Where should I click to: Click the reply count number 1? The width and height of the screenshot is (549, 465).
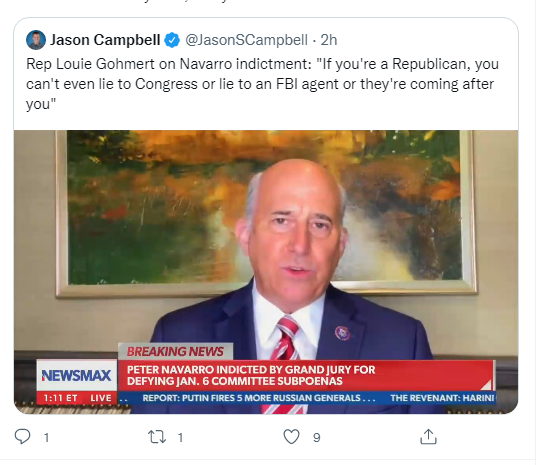click(46, 437)
